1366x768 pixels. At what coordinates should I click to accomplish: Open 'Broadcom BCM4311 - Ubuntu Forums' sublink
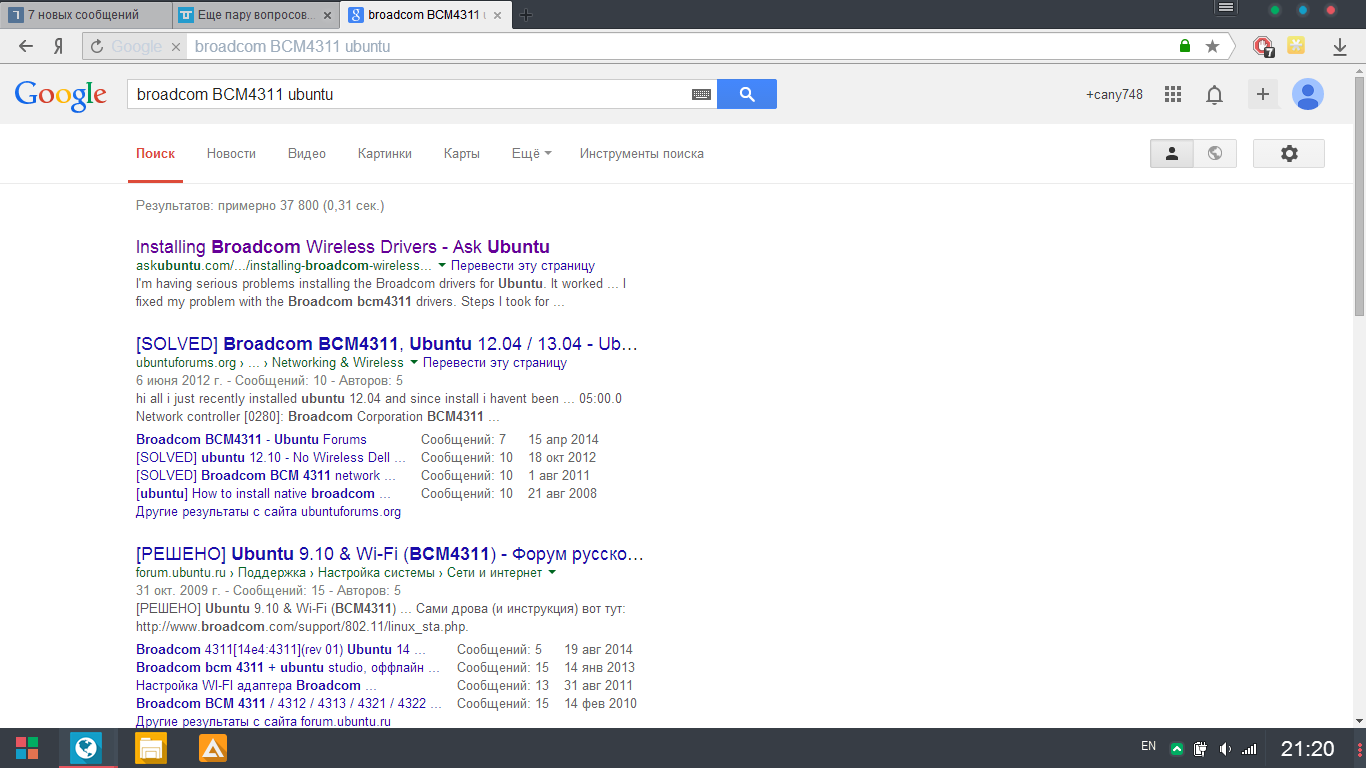coord(251,440)
